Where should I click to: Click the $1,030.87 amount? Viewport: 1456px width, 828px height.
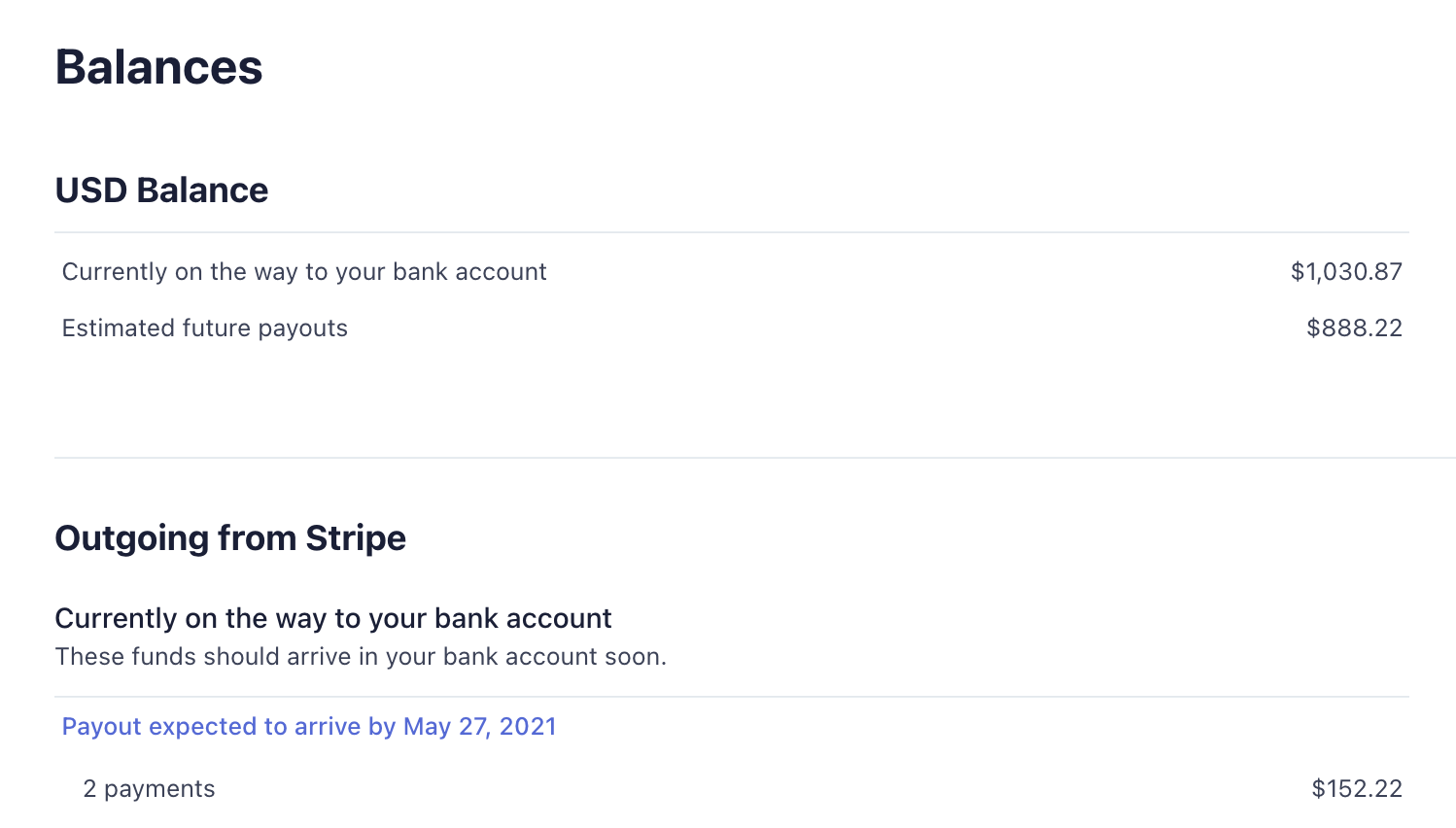pyautogui.click(x=1345, y=272)
